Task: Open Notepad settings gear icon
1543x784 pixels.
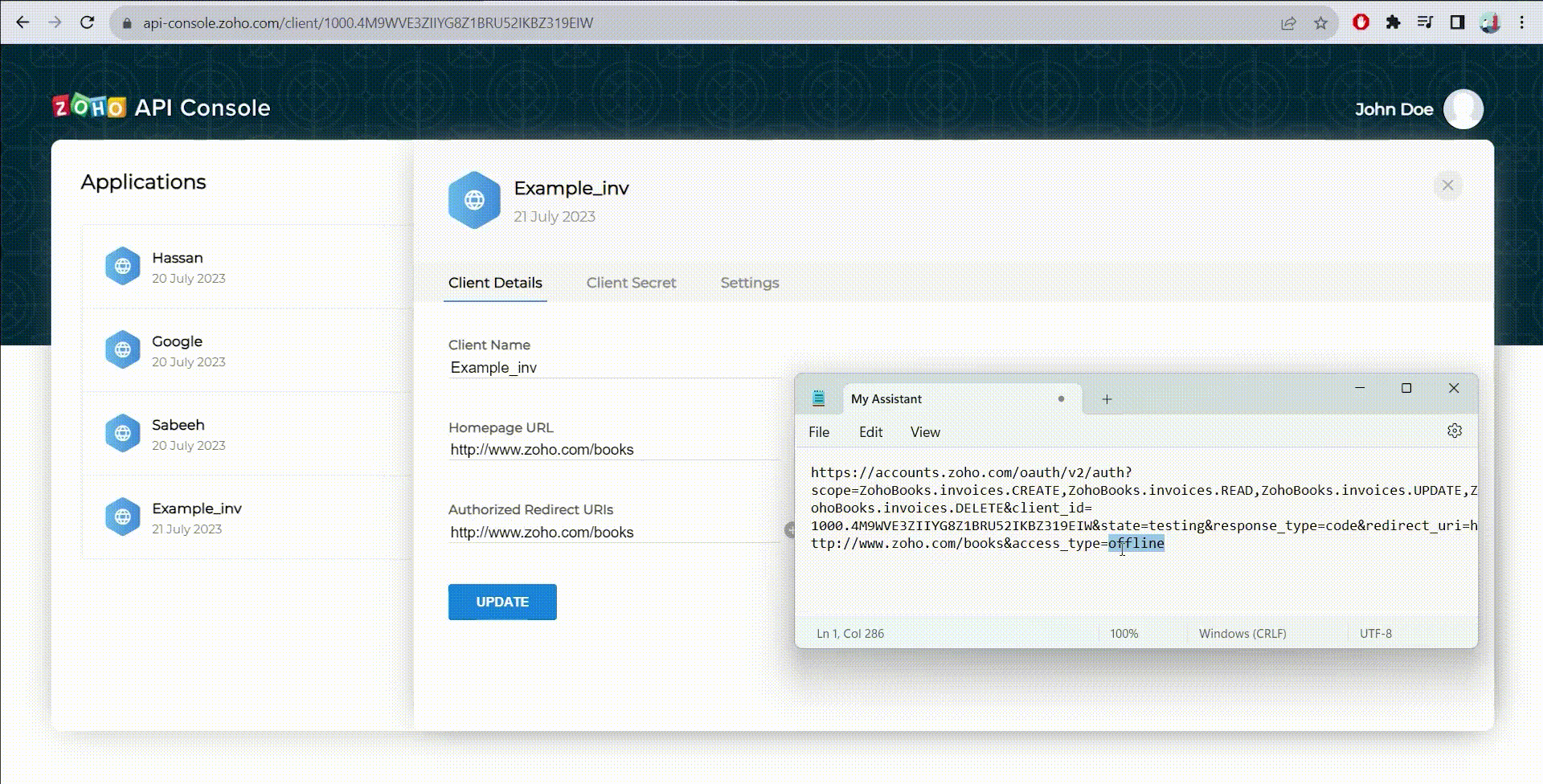Action: 1454,431
